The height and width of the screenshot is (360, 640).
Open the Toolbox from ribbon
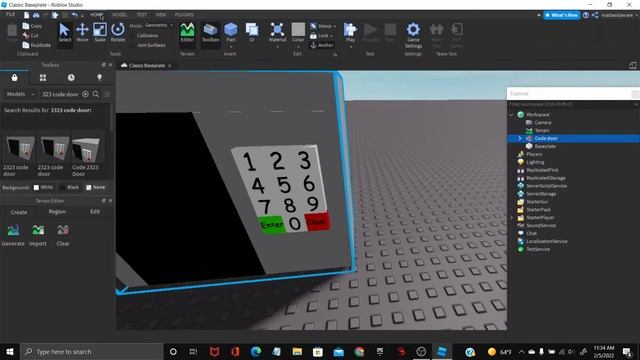211,33
